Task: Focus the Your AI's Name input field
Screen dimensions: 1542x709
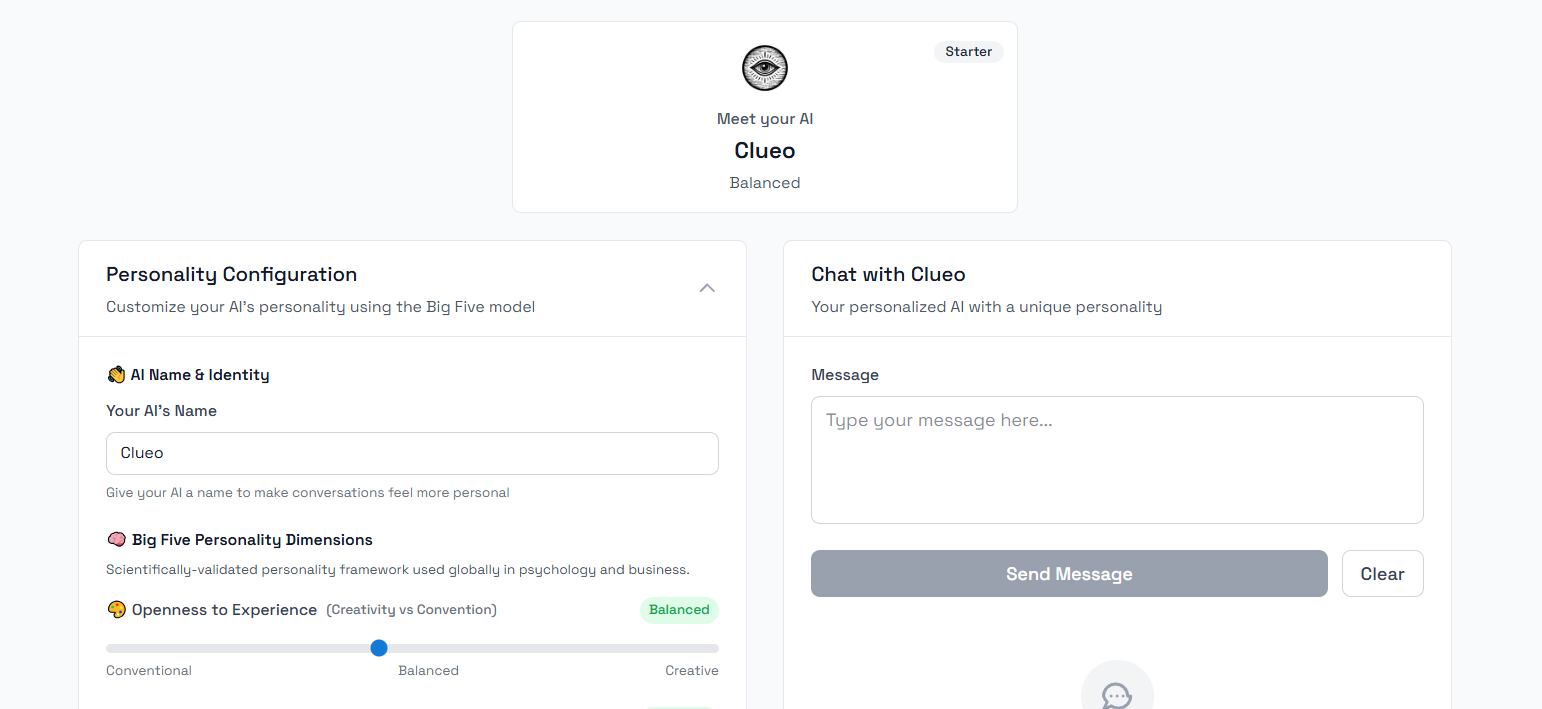Action: (412, 453)
